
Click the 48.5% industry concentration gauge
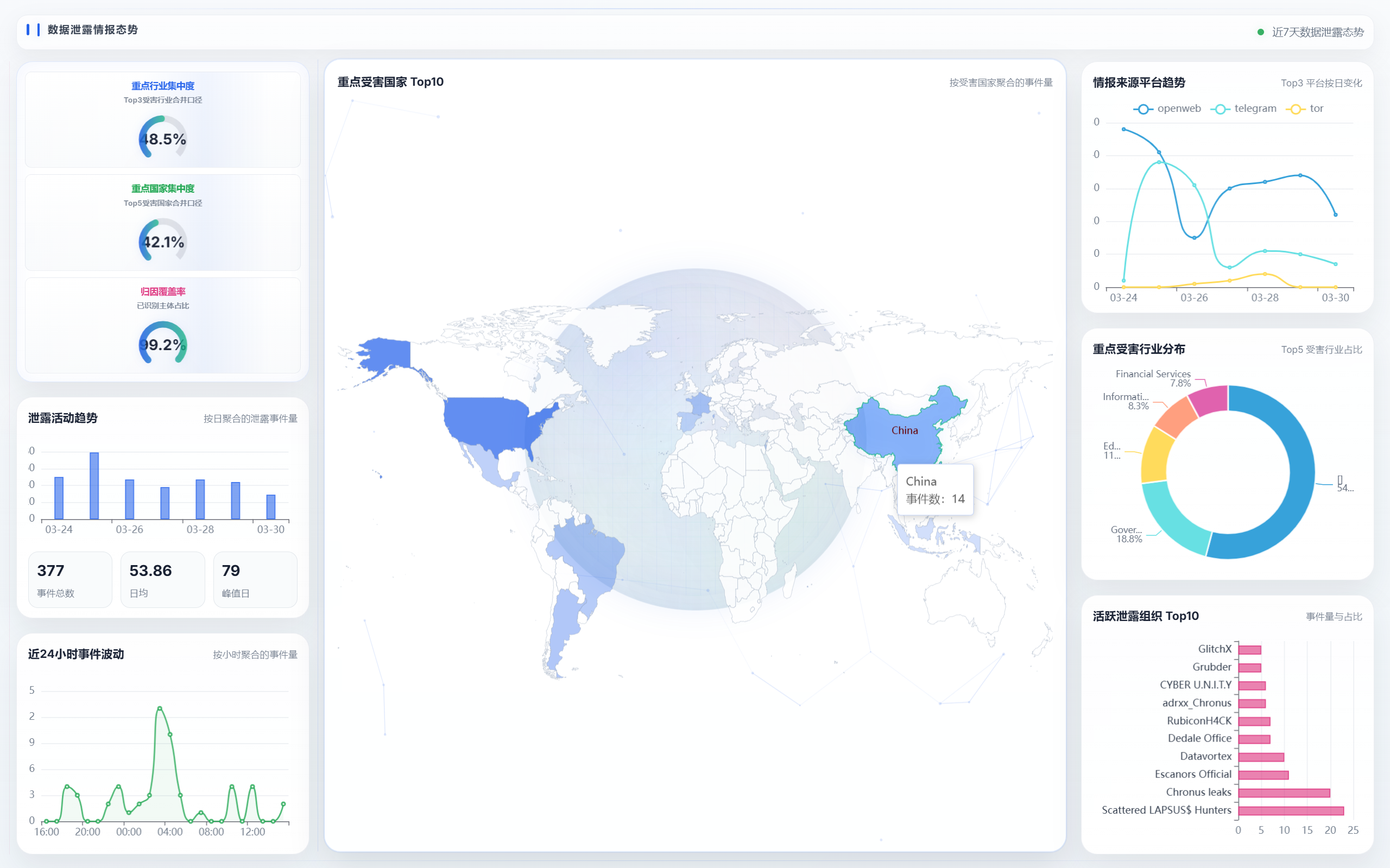point(162,138)
